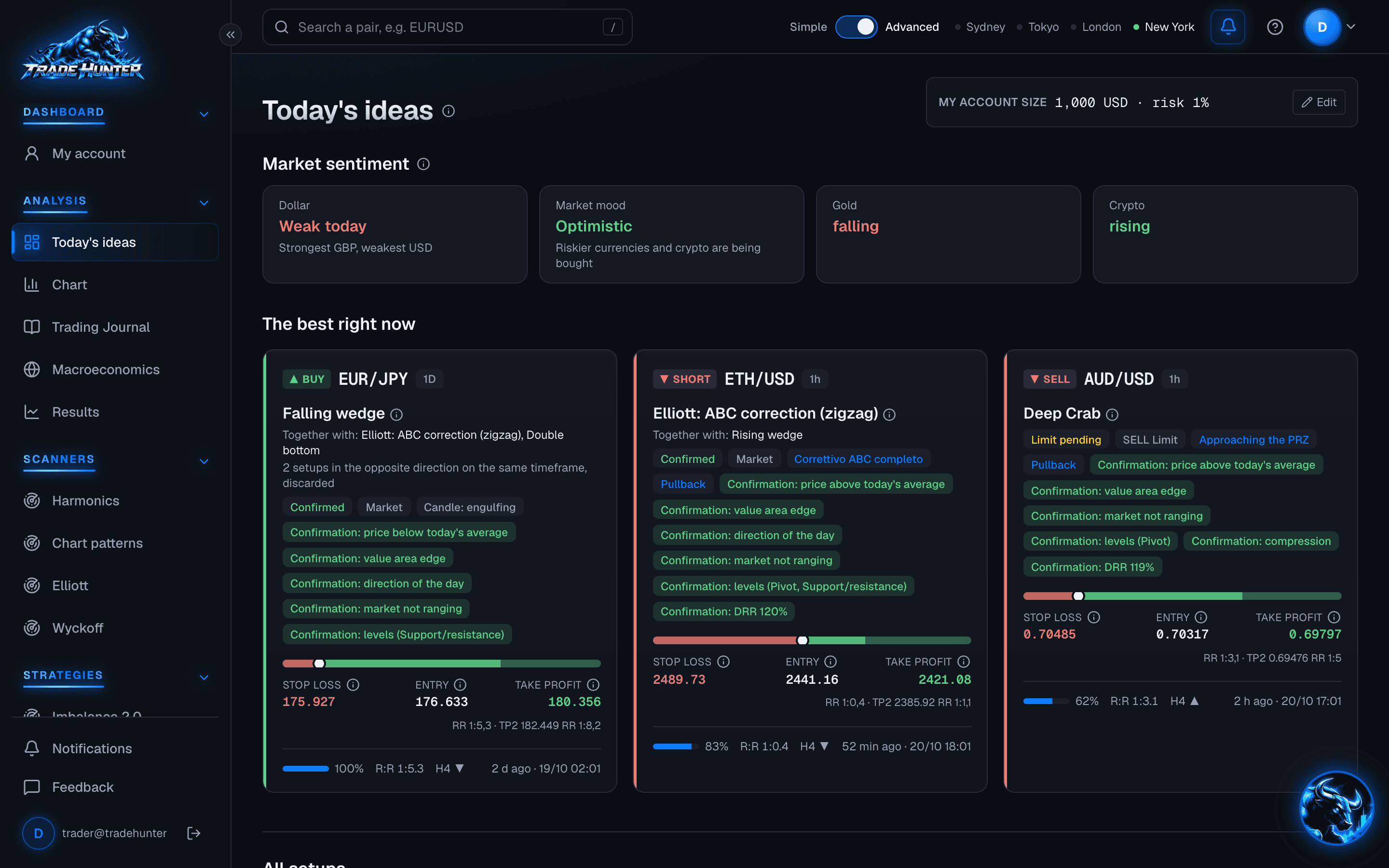Click the EUR/JPY stop-to-profit price bar
Image resolution: width=1389 pixels, height=868 pixels.
(x=441, y=664)
